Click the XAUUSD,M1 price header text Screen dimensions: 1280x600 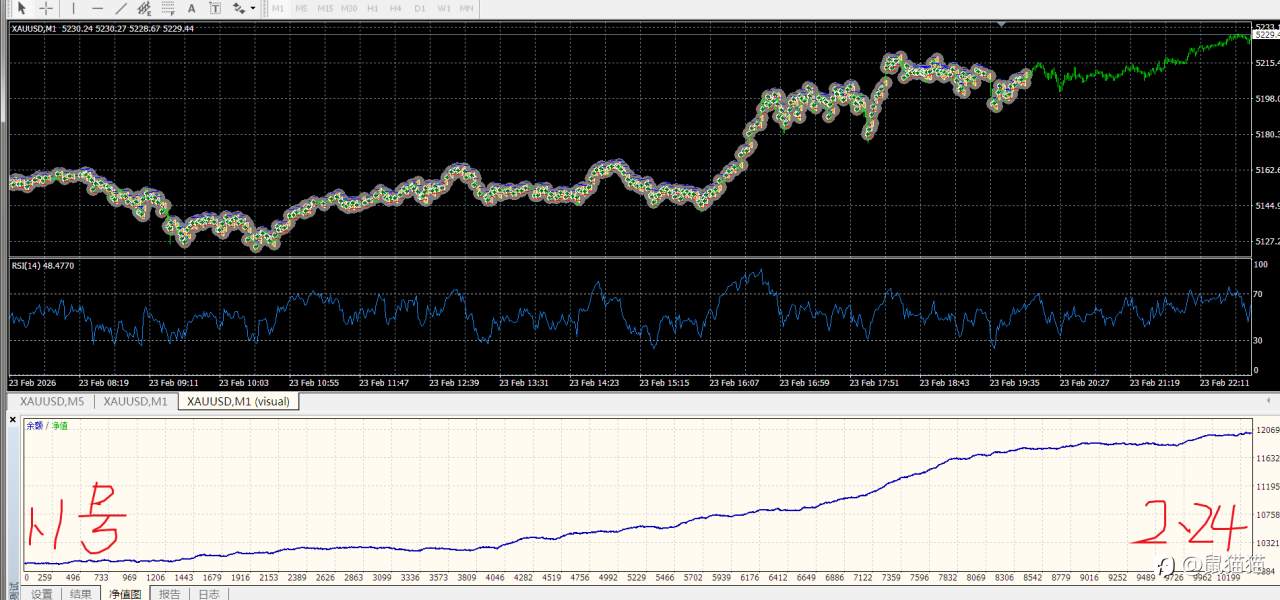(102, 29)
